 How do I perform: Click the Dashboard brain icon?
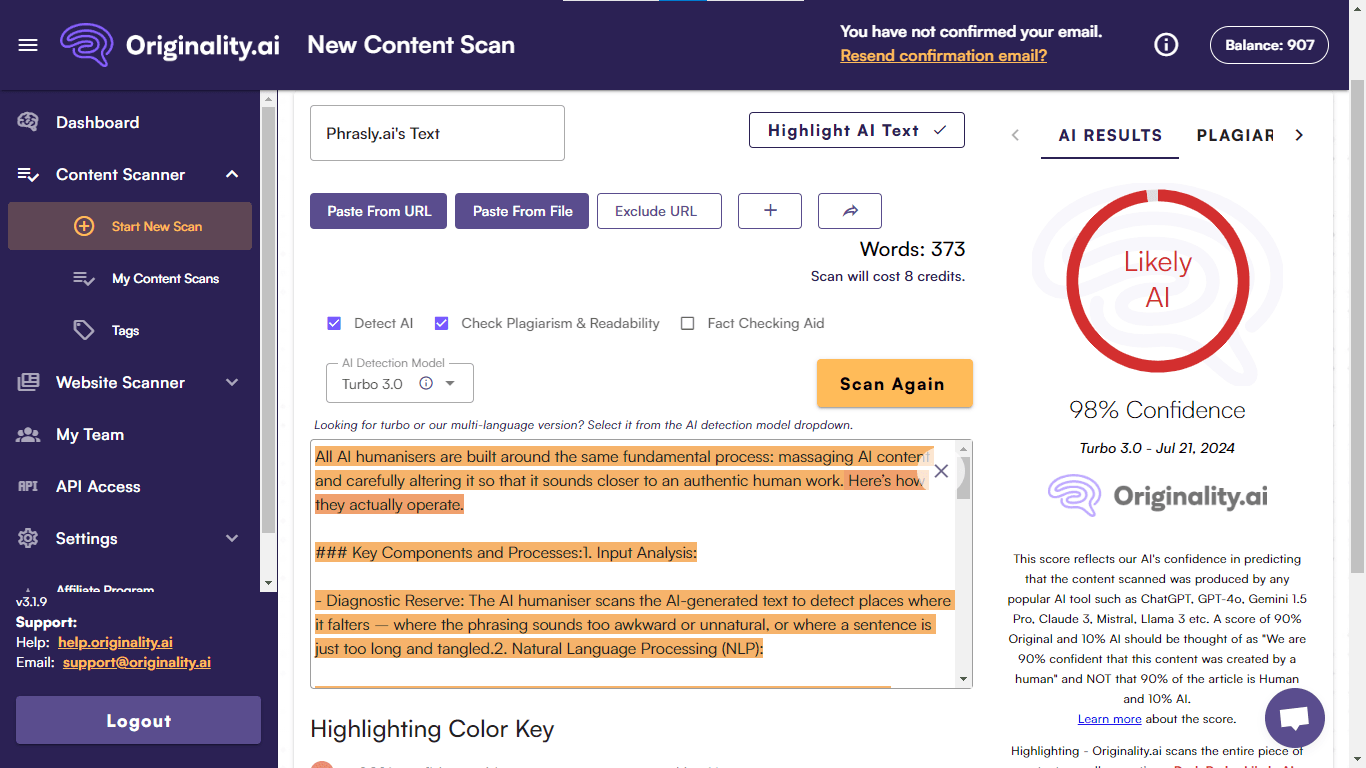28,122
